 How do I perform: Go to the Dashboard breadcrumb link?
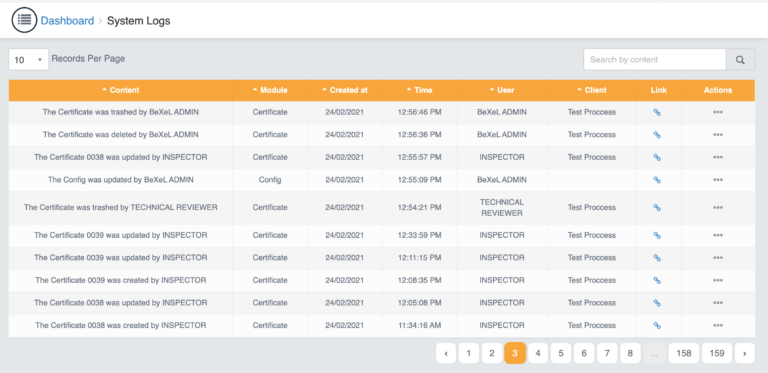(67, 21)
